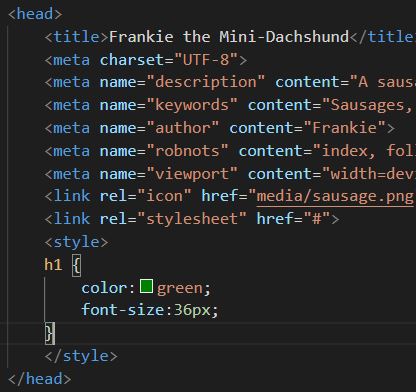Click the rel value "icon"
Image resolution: width=416 pixels, height=392 pixels.
pyautogui.click(x=164, y=196)
